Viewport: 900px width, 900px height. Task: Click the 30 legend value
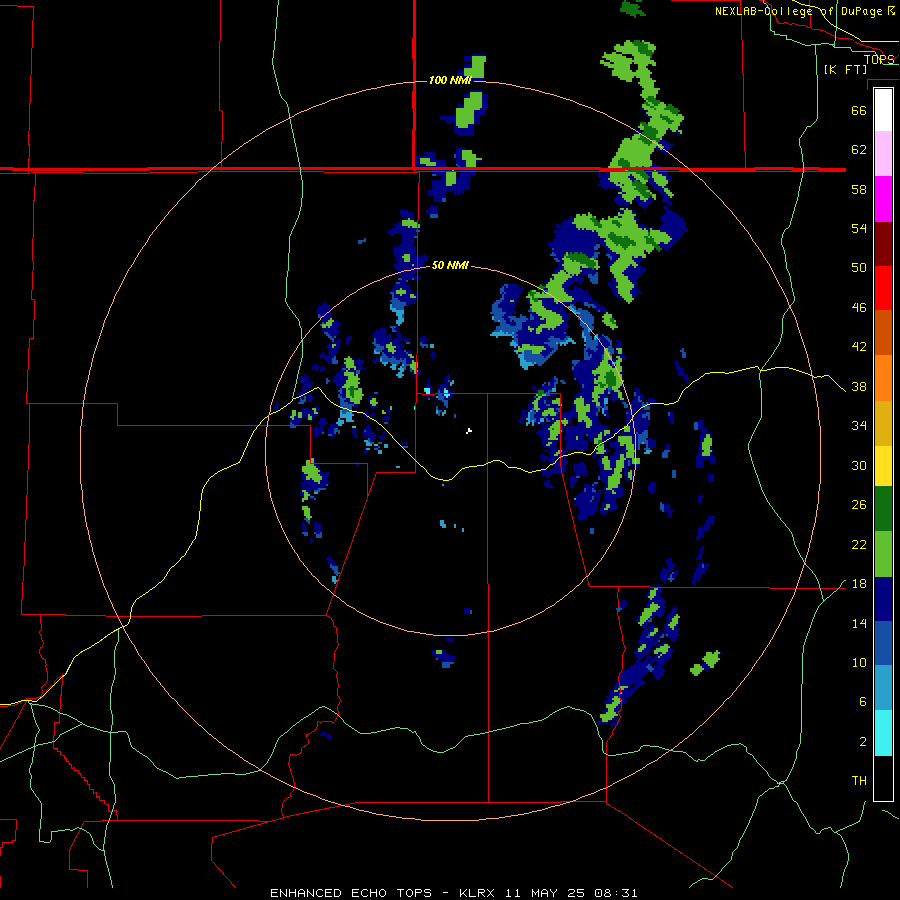click(x=859, y=465)
